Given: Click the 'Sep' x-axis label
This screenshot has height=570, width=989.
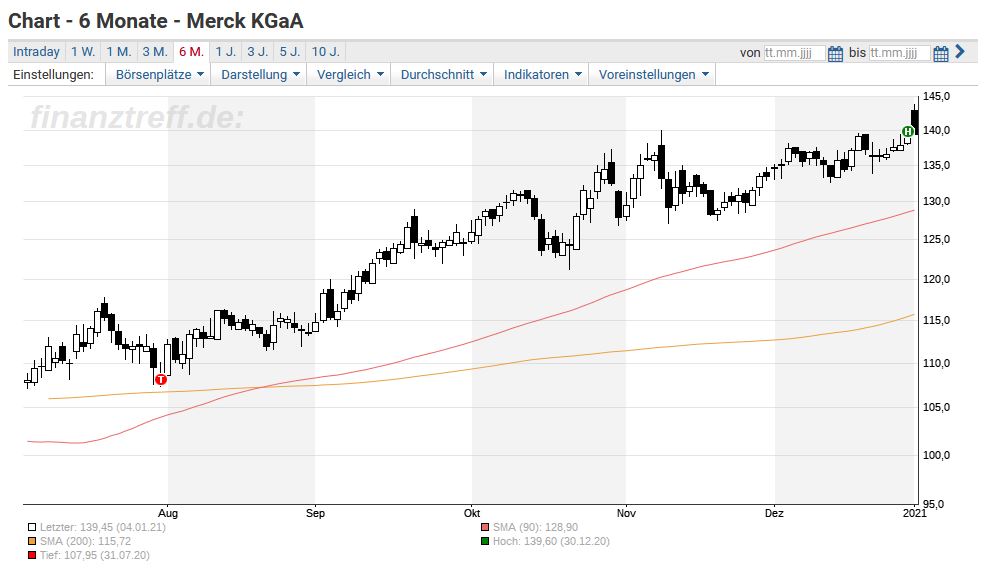Looking at the screenshot, I should [315, 513].
